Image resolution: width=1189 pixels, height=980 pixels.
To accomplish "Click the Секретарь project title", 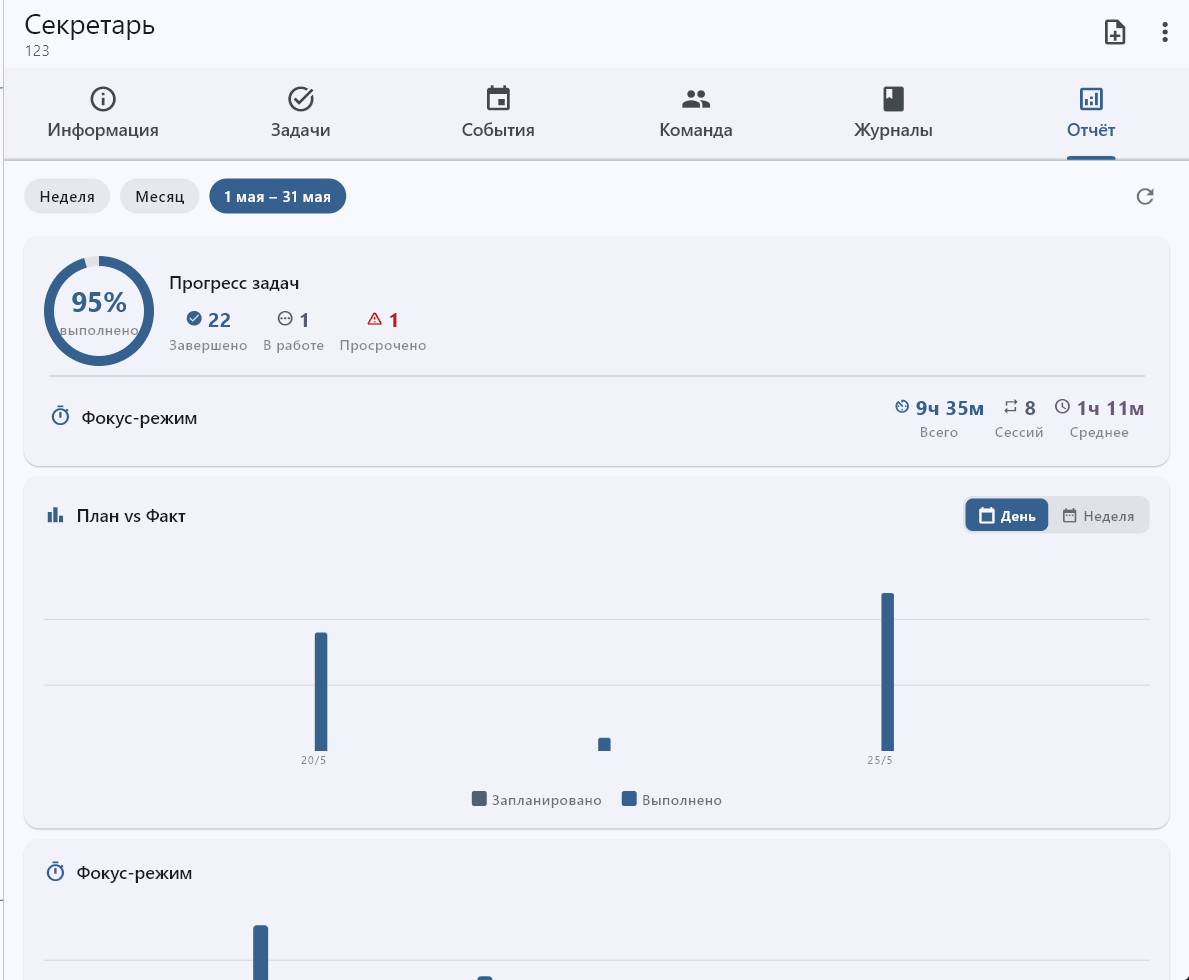I will (x=89, y=25).
